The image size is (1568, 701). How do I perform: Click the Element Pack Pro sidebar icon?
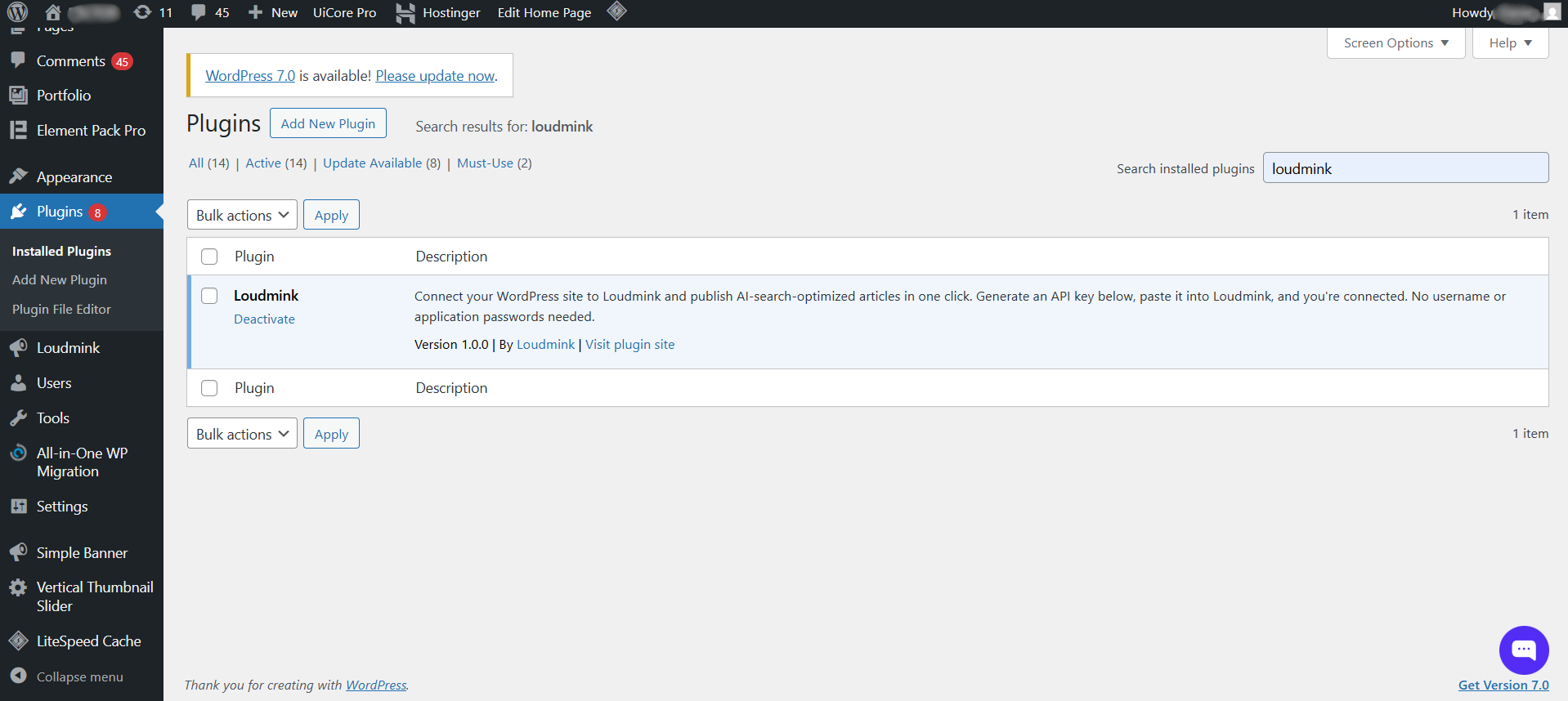(x=18, y=130)
